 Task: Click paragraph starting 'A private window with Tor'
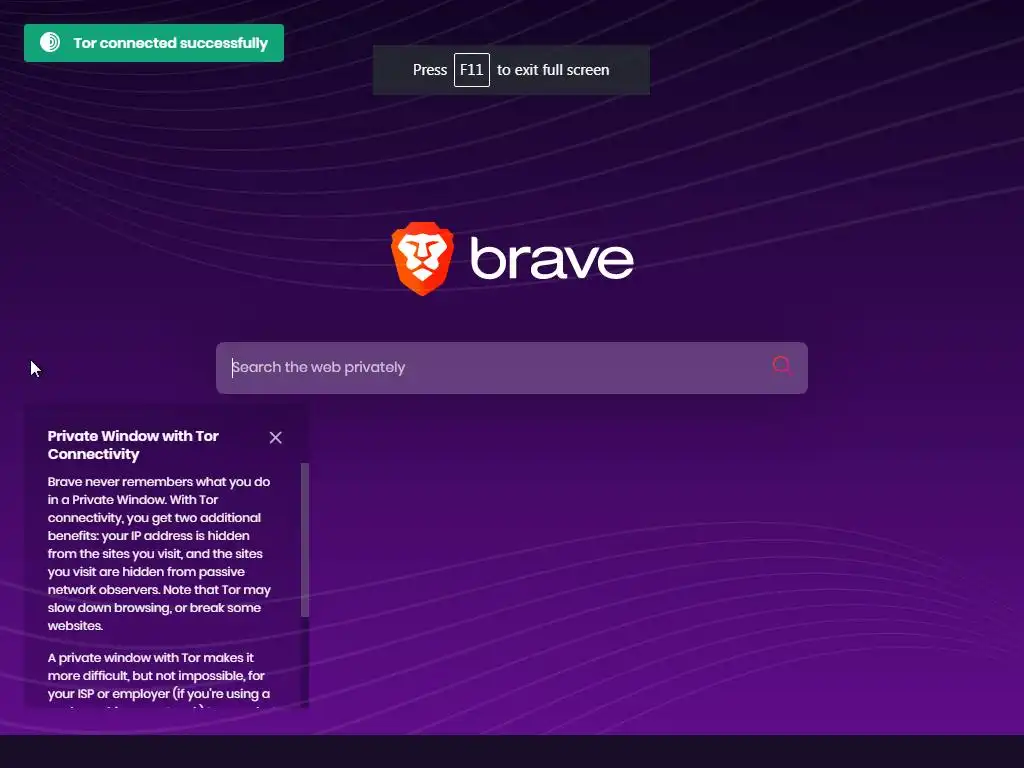tap(159, 679)
